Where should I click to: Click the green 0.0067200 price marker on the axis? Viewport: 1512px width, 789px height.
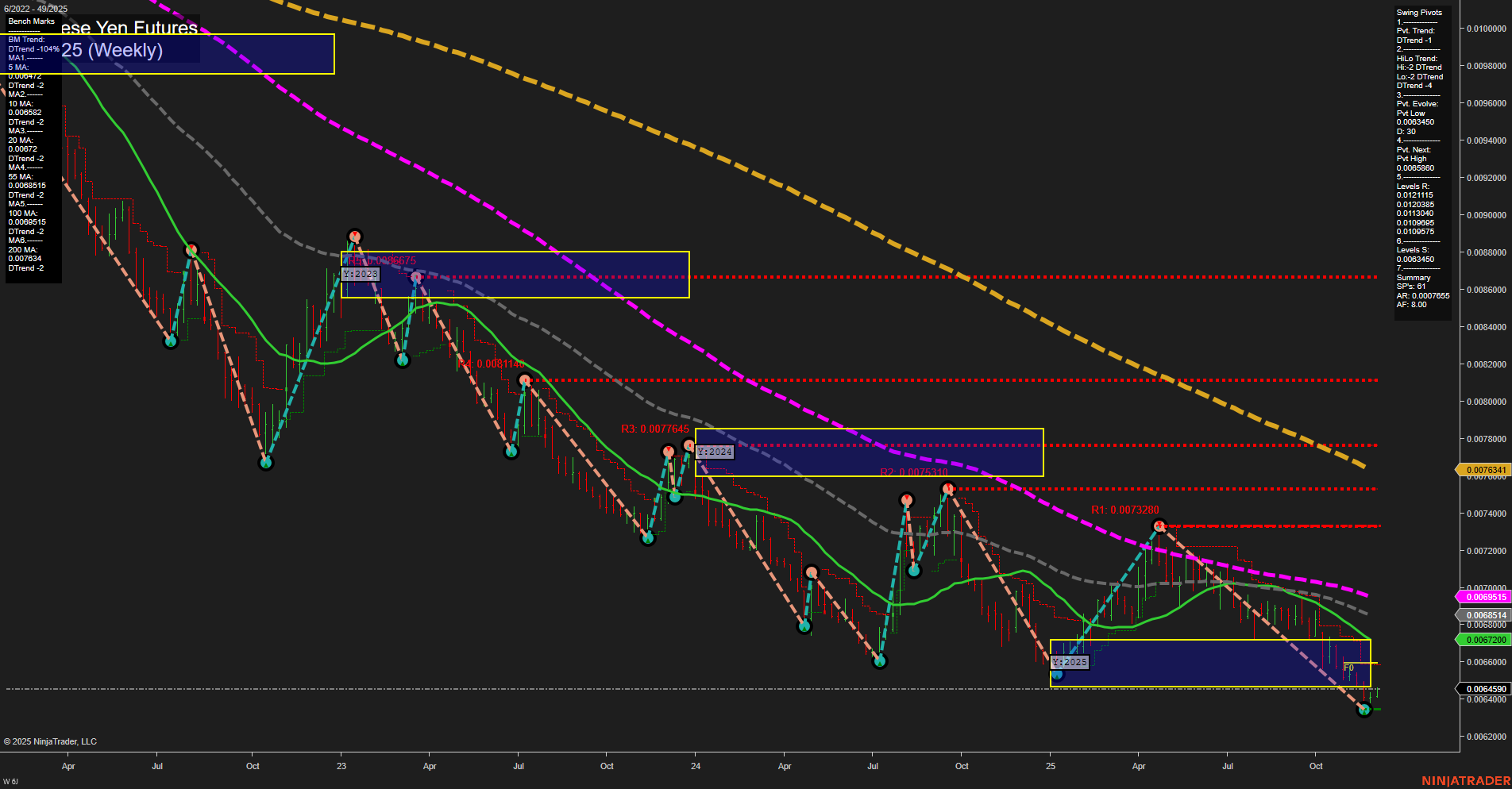[x=1484, y=638]
